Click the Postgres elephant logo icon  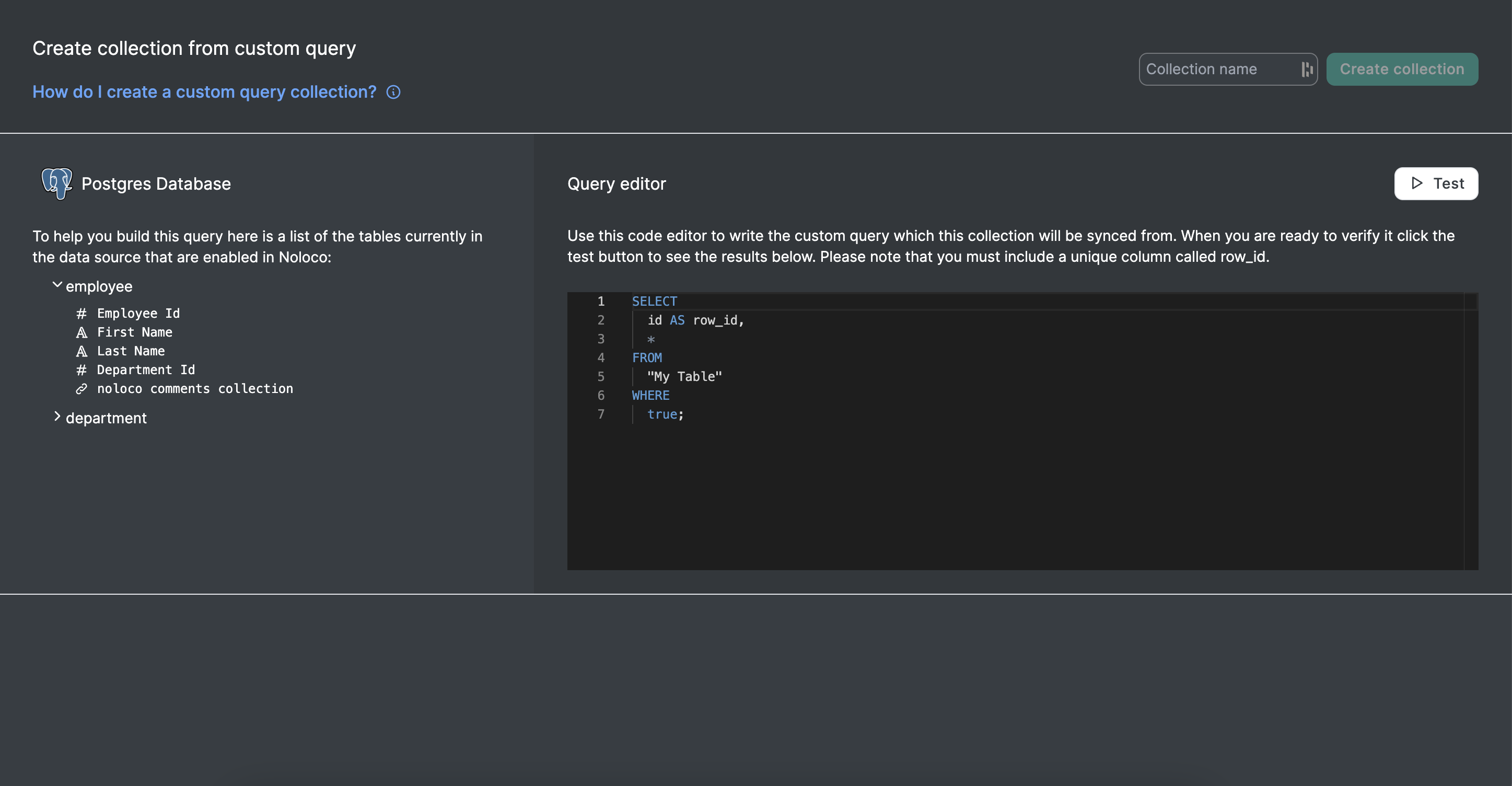56,184
